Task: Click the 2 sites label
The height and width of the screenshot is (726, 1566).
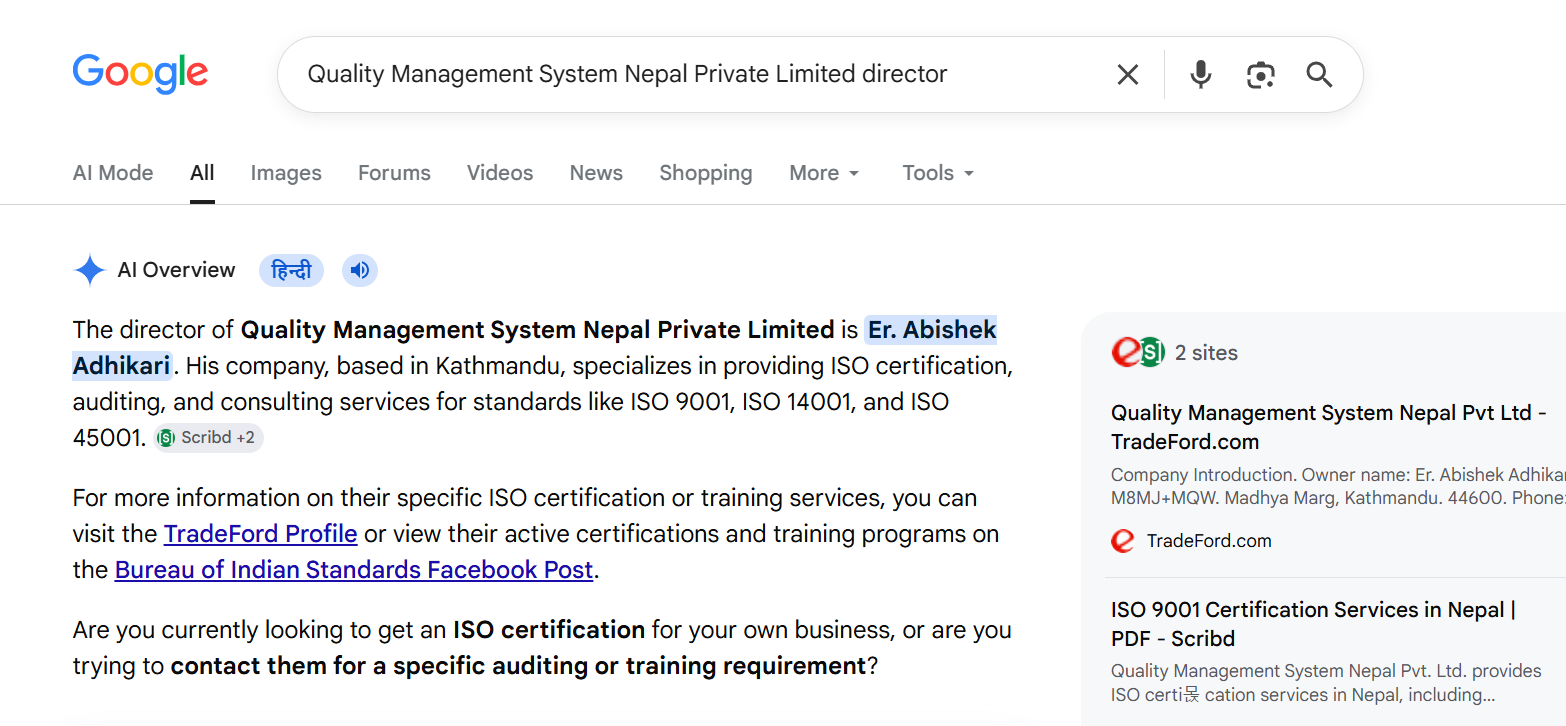Action: pos(1206,353)
